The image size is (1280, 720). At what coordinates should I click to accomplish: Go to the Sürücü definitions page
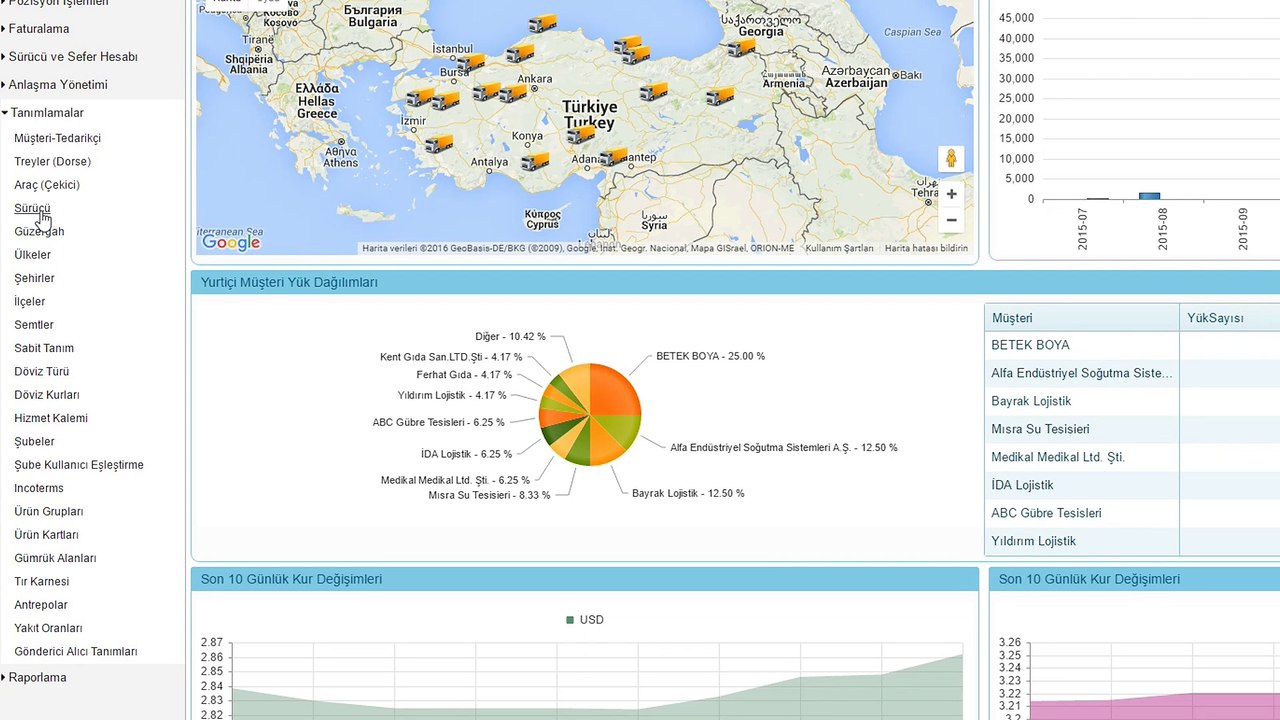click(32, 208)
